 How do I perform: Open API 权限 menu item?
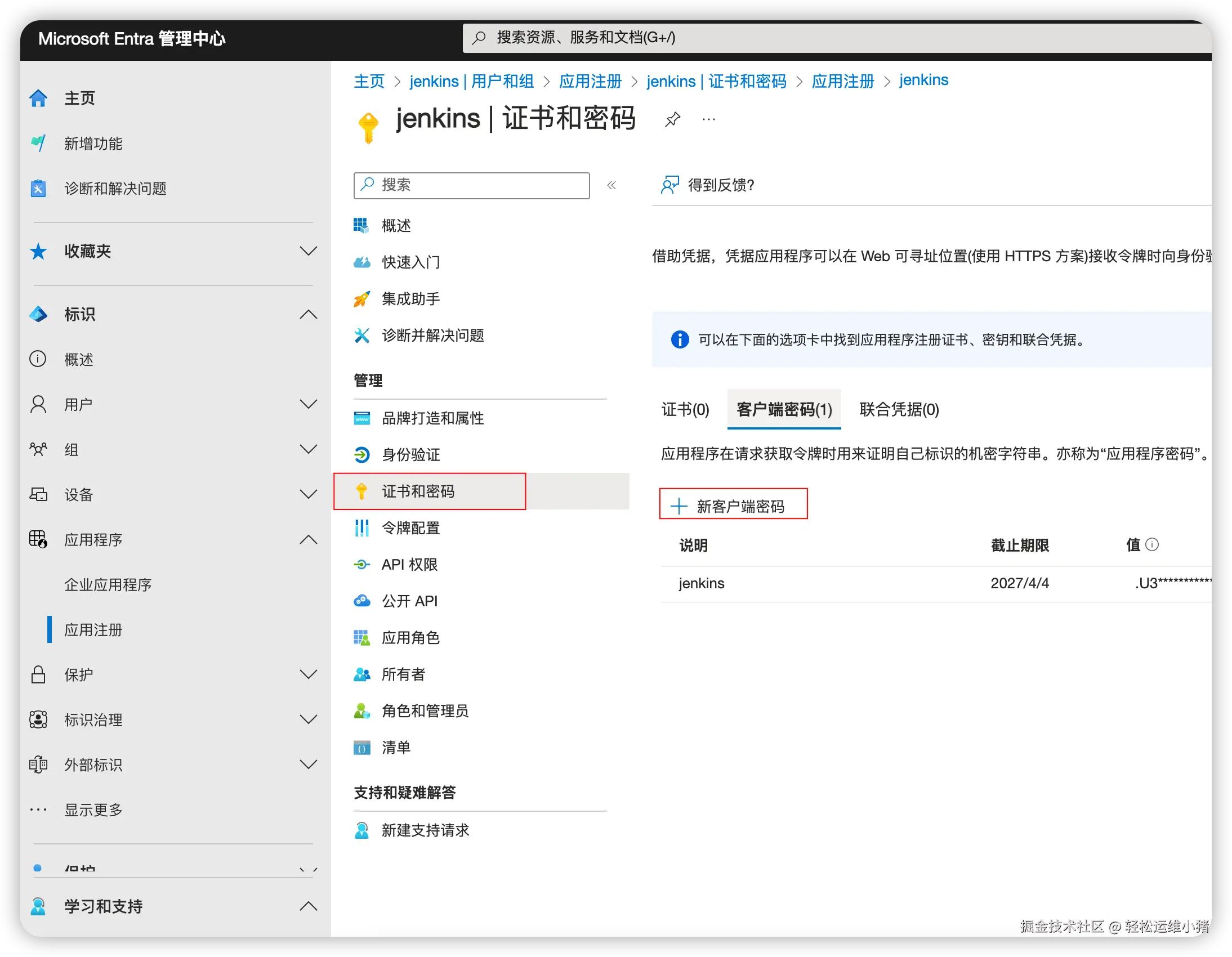point(409,565)
